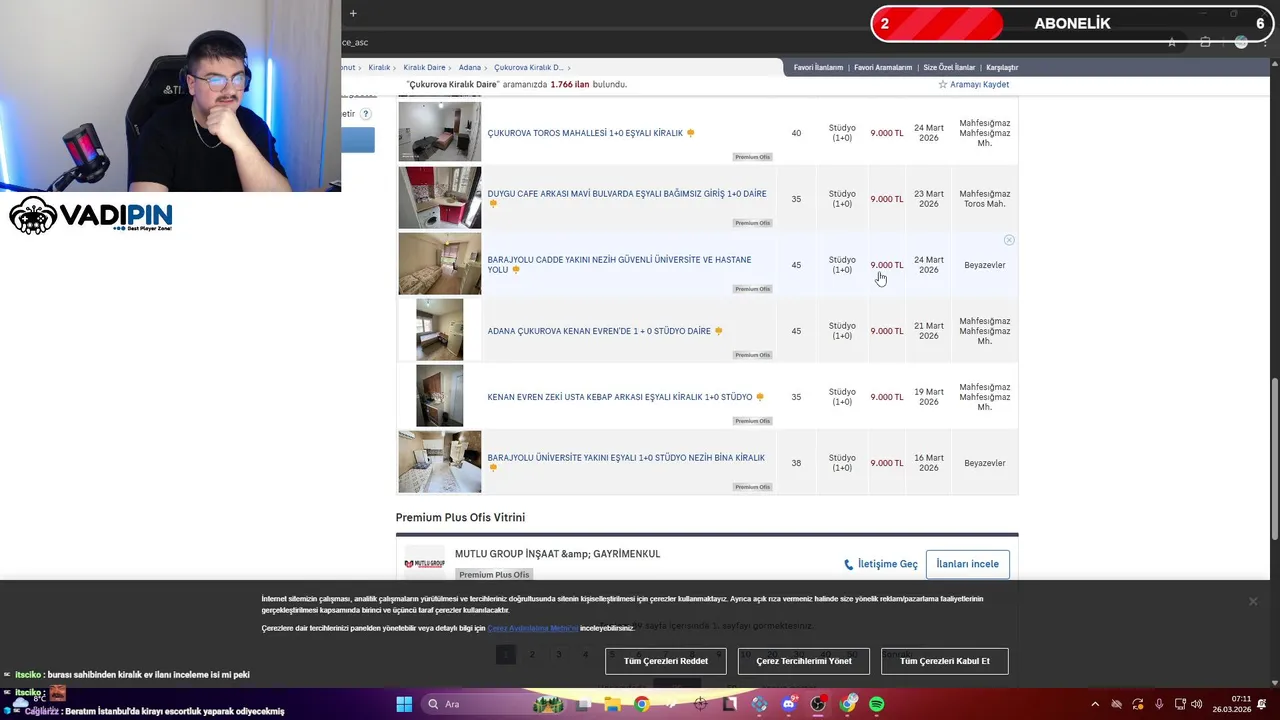Viewport: 1280px width, 720px height.
Task: Open listing Barajyolu Üniversite Yakını Eşyalı 1+0
Action: tap(626, 458)
